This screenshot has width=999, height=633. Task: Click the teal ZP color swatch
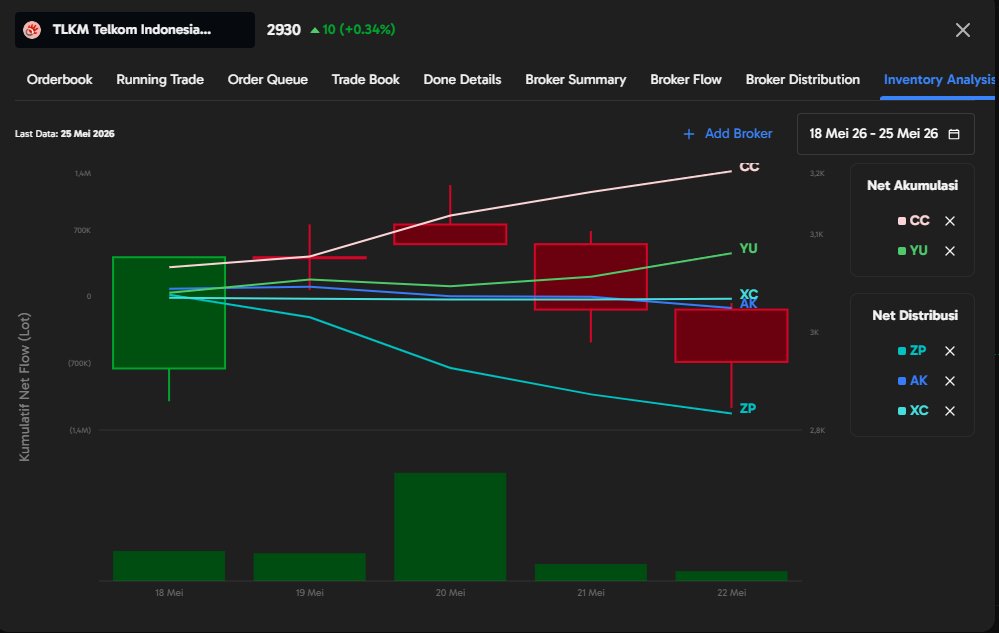[x=902, y=351]
